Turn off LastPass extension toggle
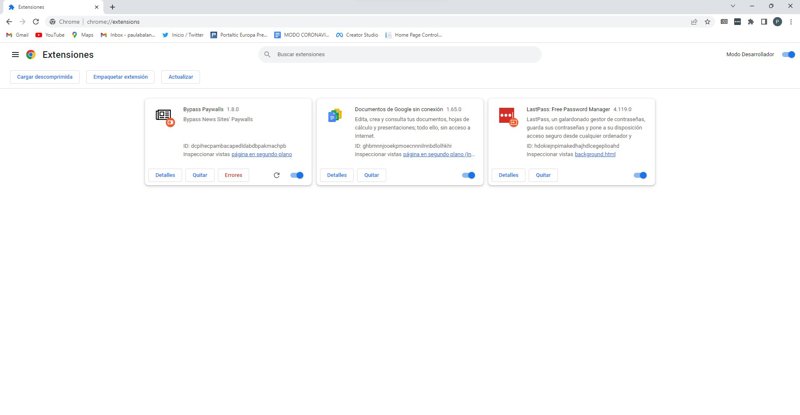Image resolution: width=800 pixels, height=415 pixels. 640,175
